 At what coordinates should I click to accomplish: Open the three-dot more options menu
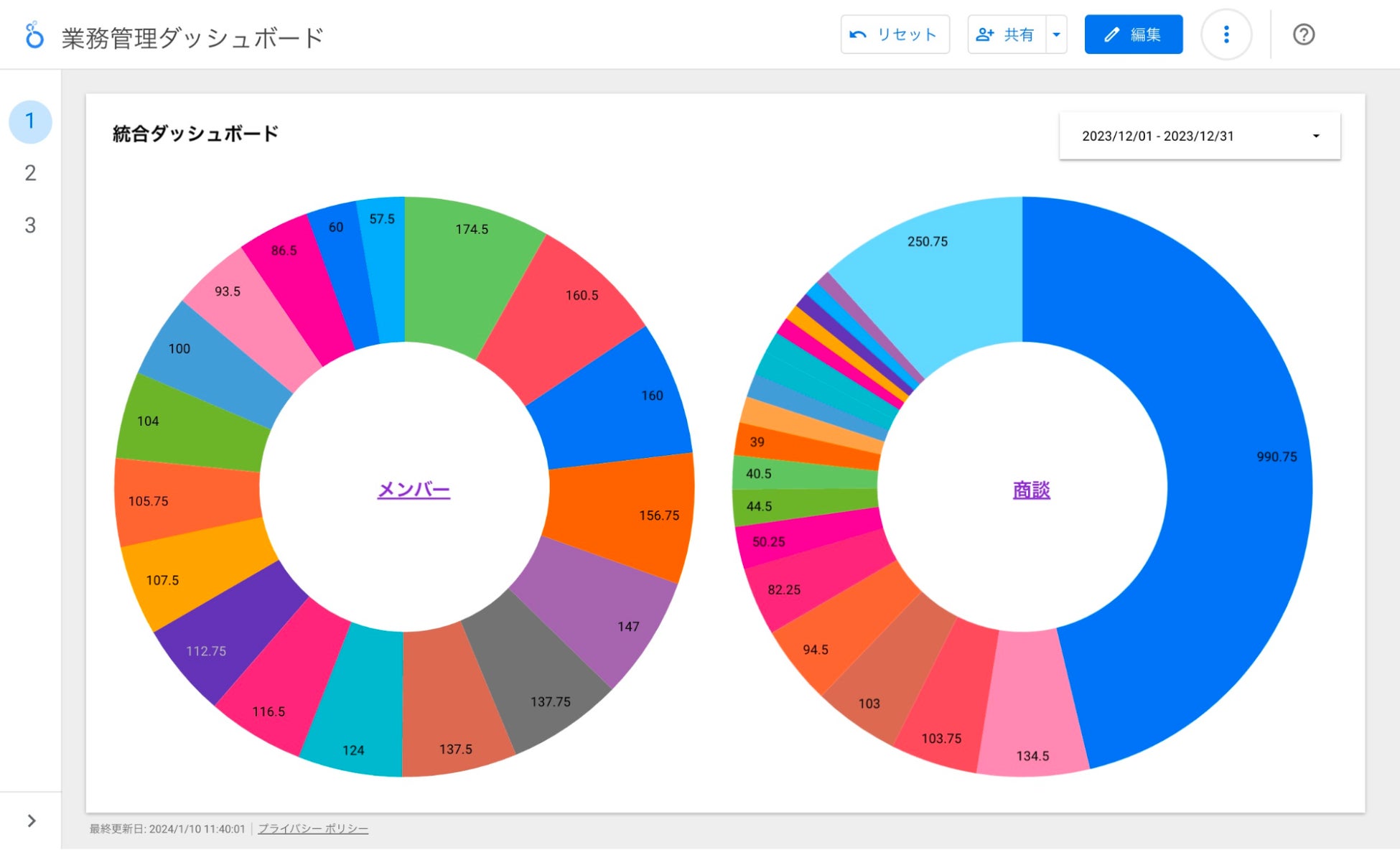pos(1226,34)
